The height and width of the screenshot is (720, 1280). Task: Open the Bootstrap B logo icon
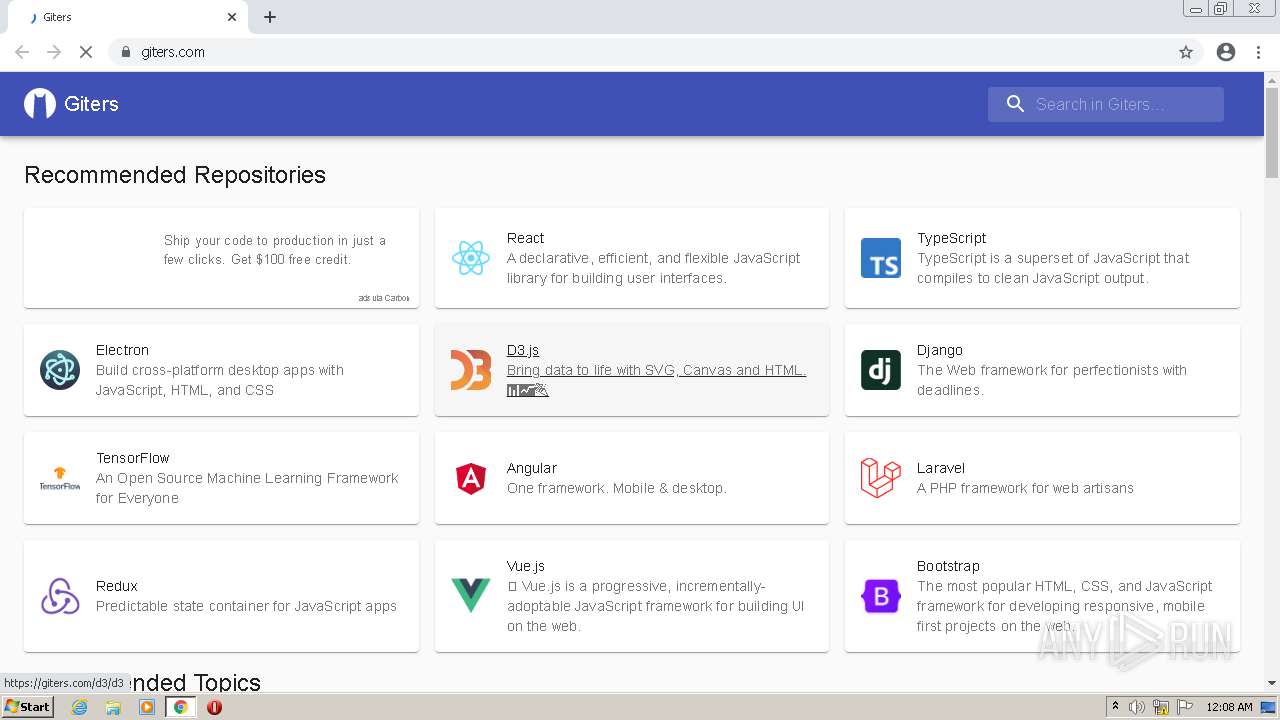click(881, 596)
